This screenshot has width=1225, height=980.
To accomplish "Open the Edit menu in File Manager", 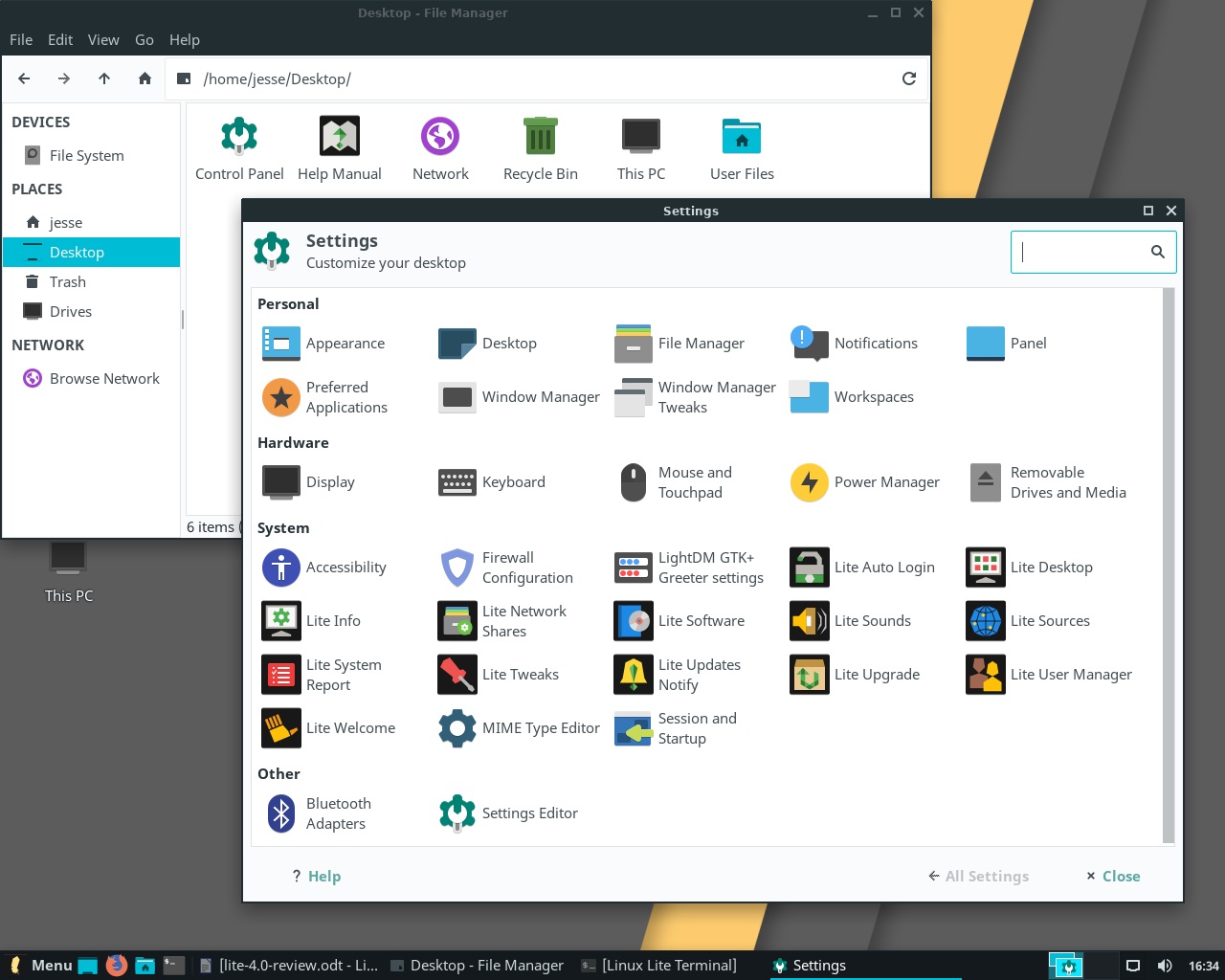I will [60, 40].
